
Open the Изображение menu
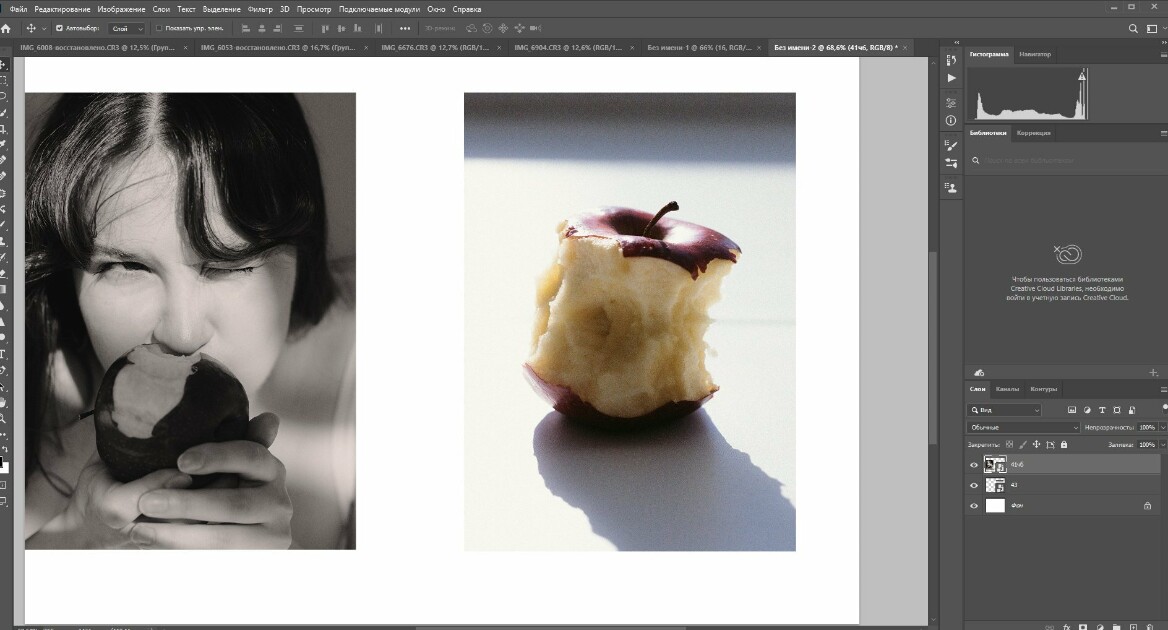[x=121, y=9]
